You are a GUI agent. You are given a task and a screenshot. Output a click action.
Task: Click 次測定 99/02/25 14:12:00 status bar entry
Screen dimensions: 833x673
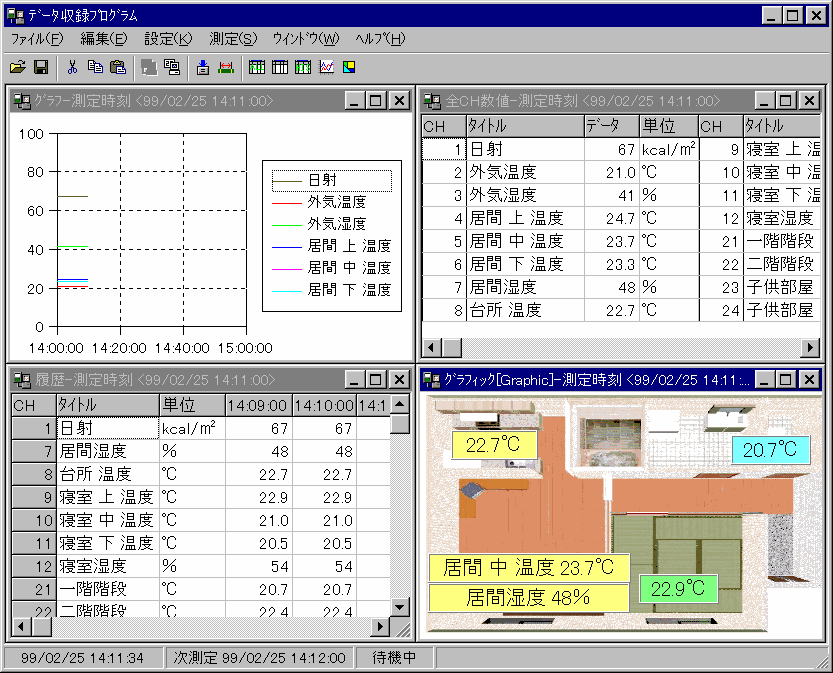click(x=259, y=658)
